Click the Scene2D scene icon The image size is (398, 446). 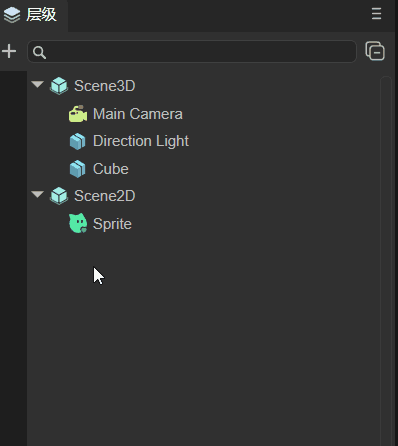point(59,196)
